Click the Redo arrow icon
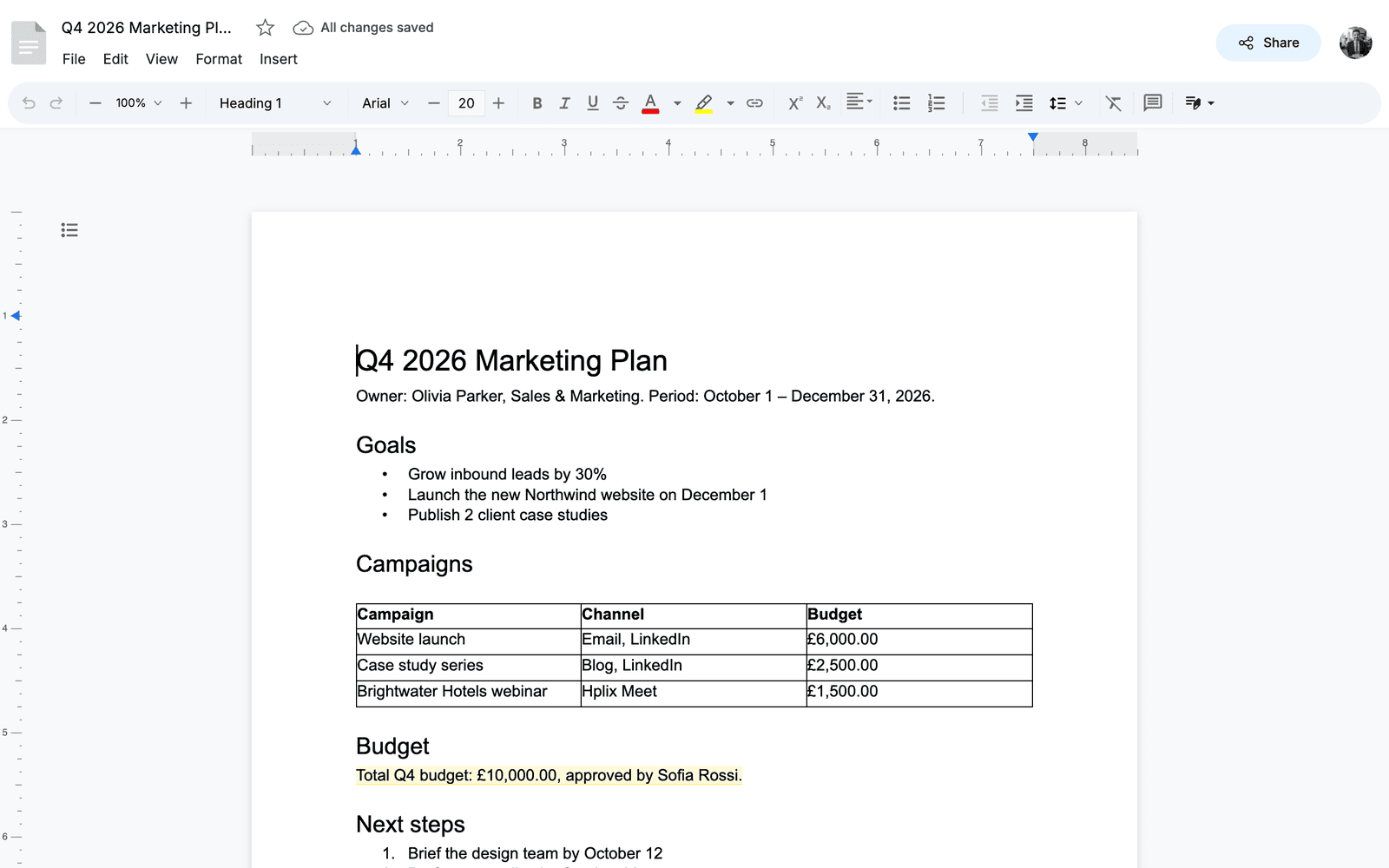 click(56, 103)
